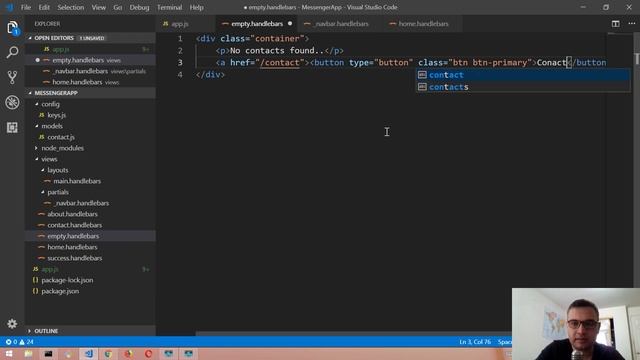This screenshot has width=640, height=360.
Task: Open the Manage gear menu
Action: pyautogui.click(x=12, y=324)
